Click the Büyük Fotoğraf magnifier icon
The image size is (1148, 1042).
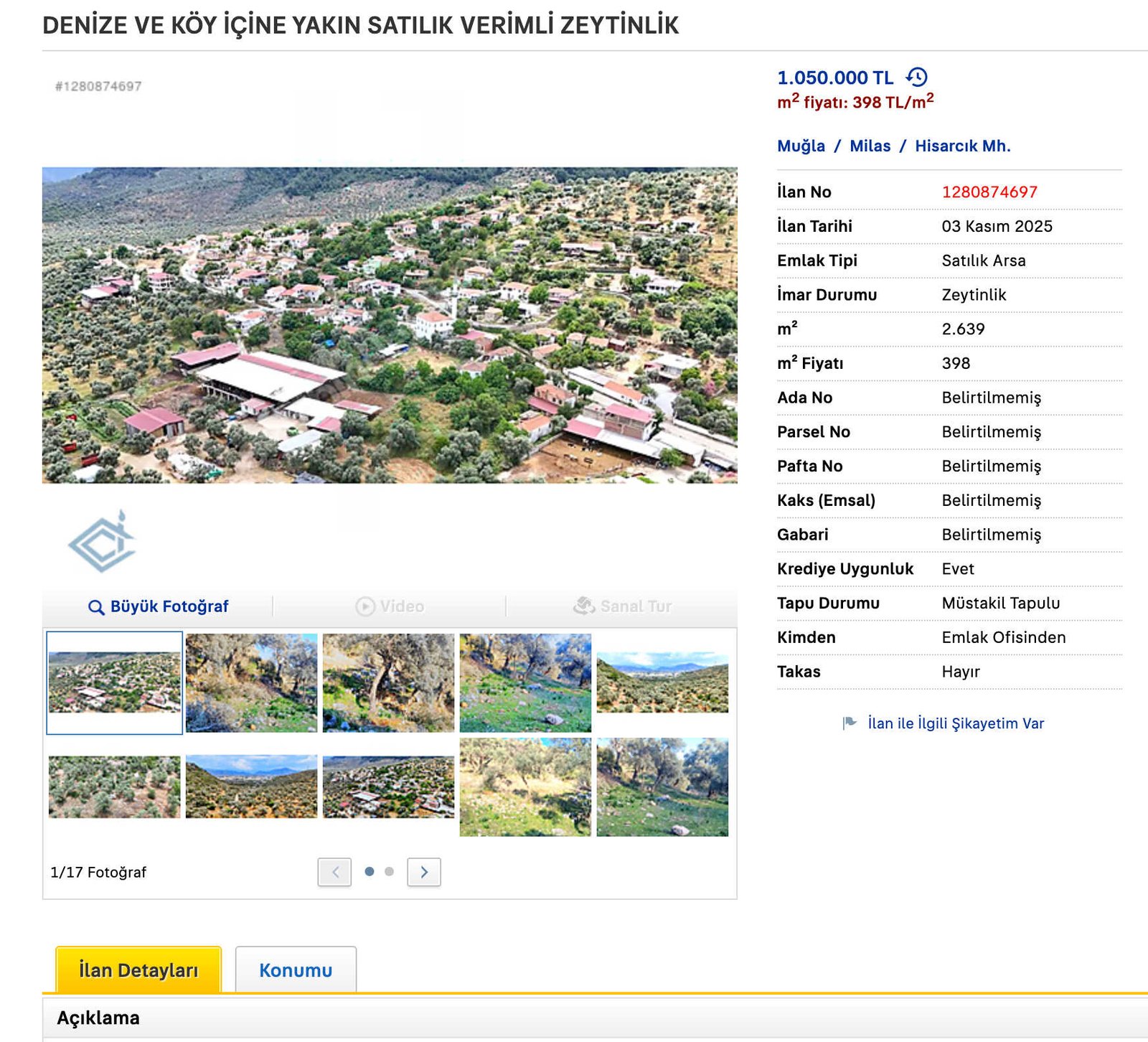(95, 607)
